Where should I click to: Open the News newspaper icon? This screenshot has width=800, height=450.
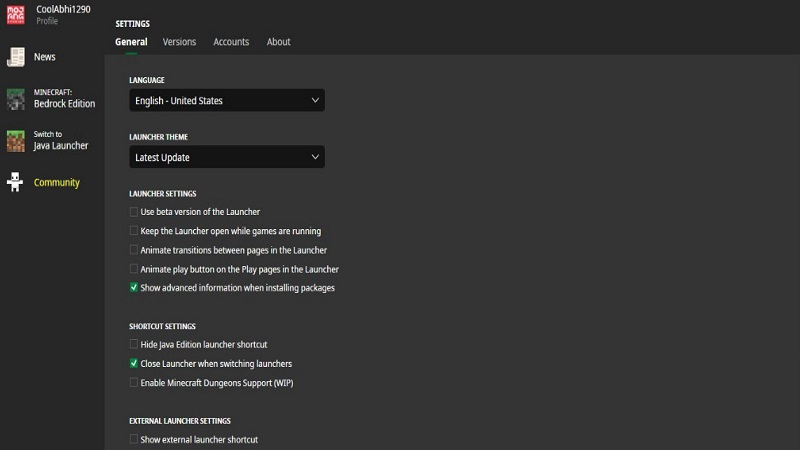tap(16, 57)
